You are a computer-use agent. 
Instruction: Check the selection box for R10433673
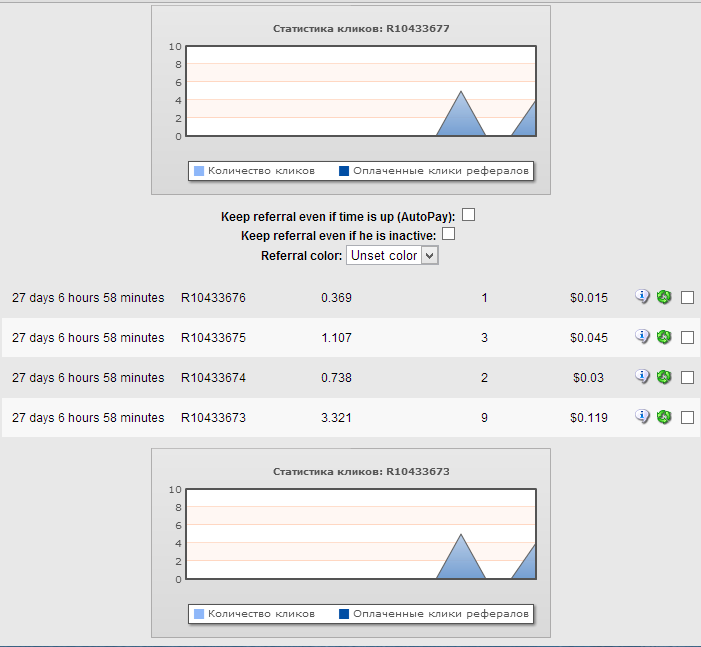click(687, 418)
